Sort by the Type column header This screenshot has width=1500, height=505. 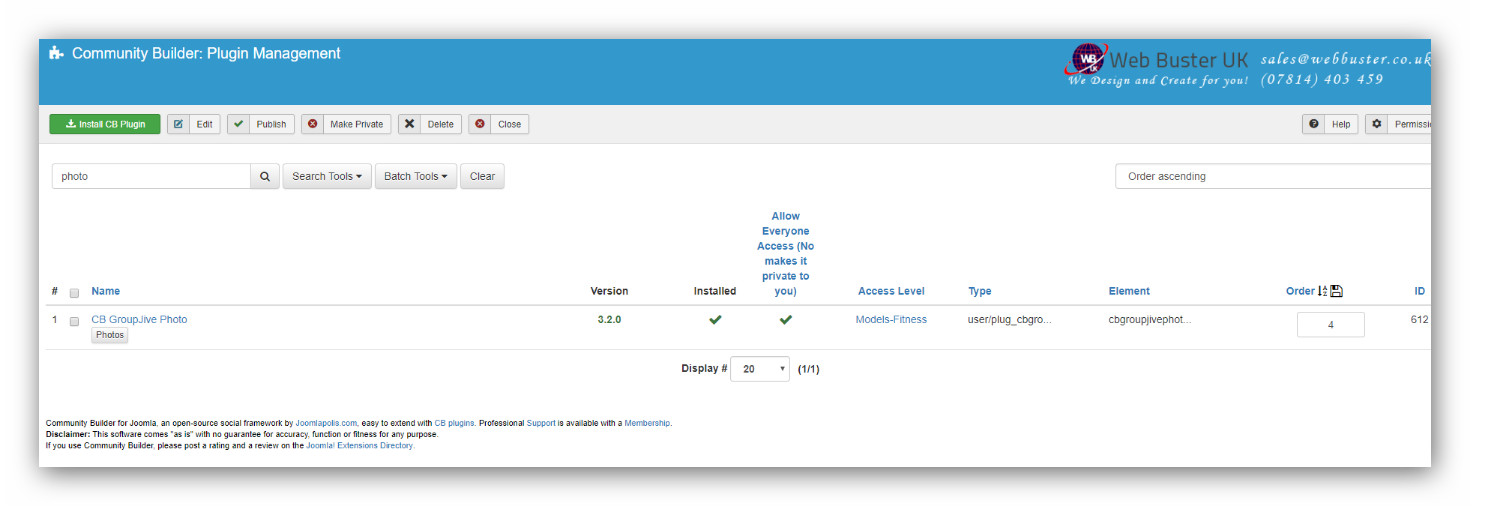coord(980,291)
